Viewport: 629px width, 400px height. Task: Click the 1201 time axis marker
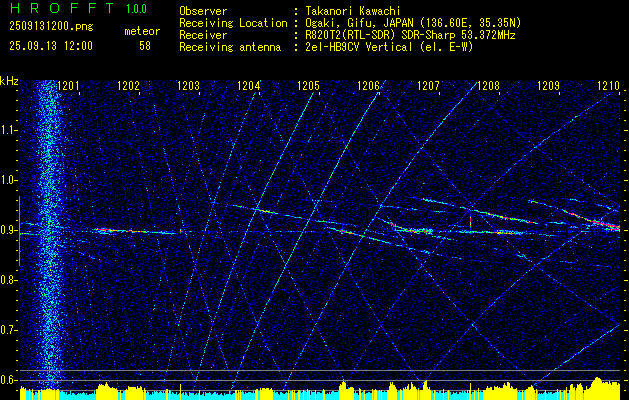pos(68,85)
